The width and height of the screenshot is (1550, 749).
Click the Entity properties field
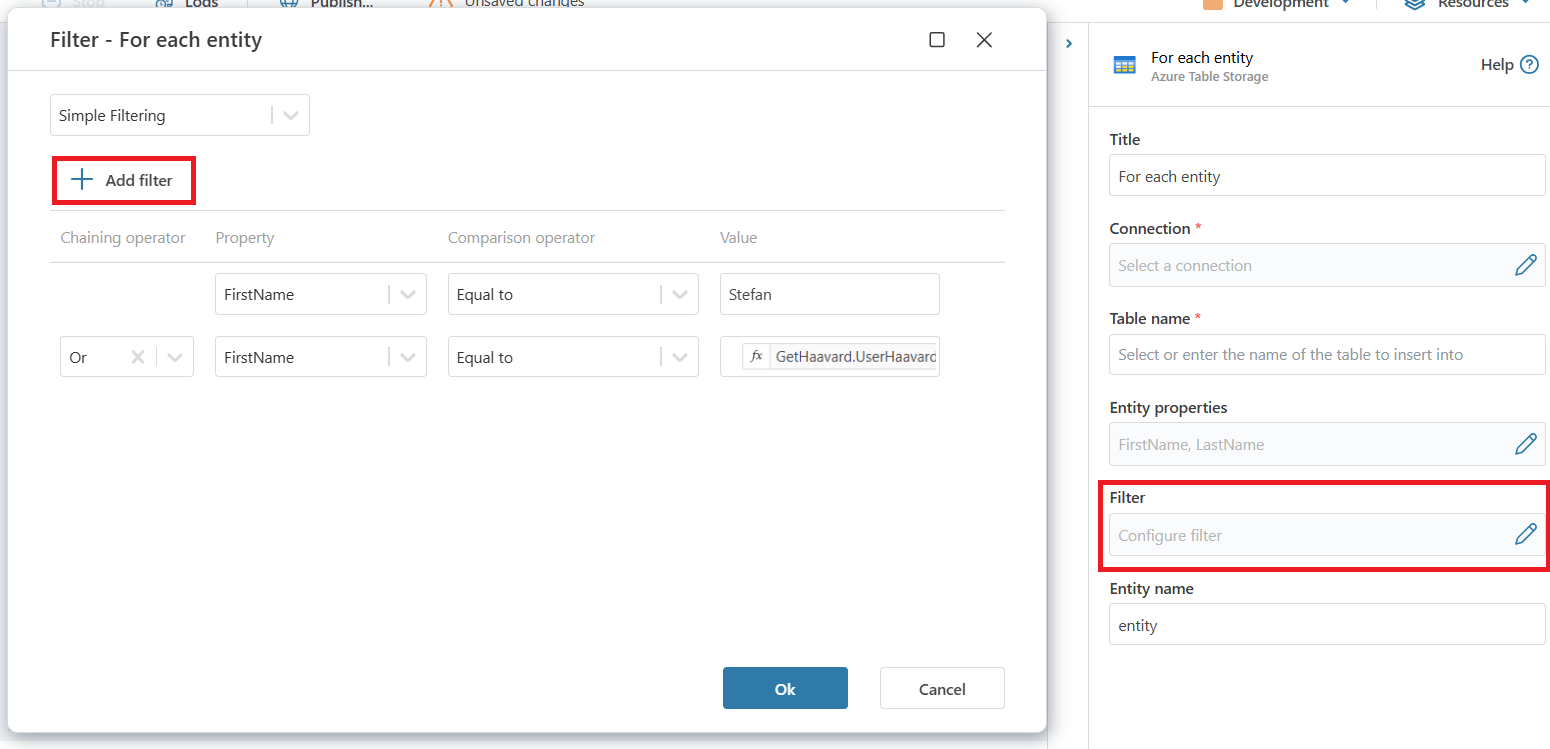point(1327,444)
